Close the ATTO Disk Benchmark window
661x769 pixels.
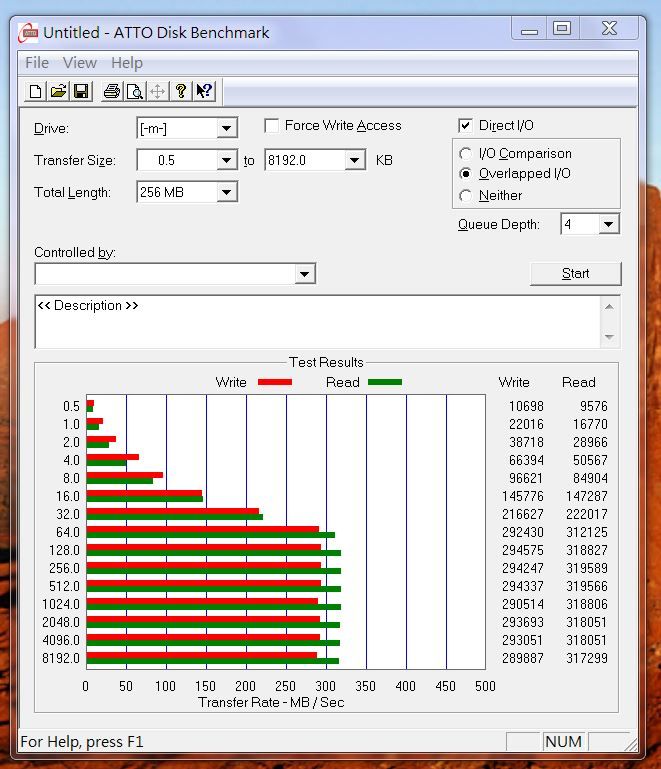(609, 28)
